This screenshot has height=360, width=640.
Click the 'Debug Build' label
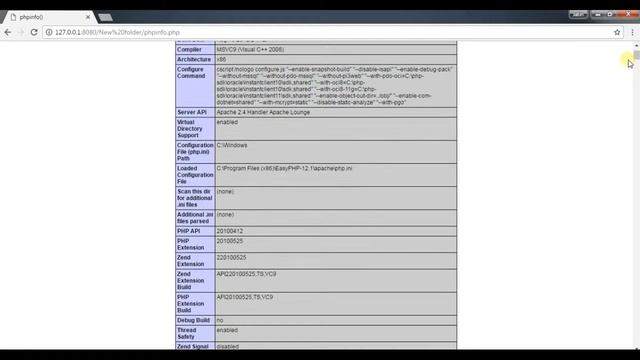pyautogui.click(x=193, y=320)
